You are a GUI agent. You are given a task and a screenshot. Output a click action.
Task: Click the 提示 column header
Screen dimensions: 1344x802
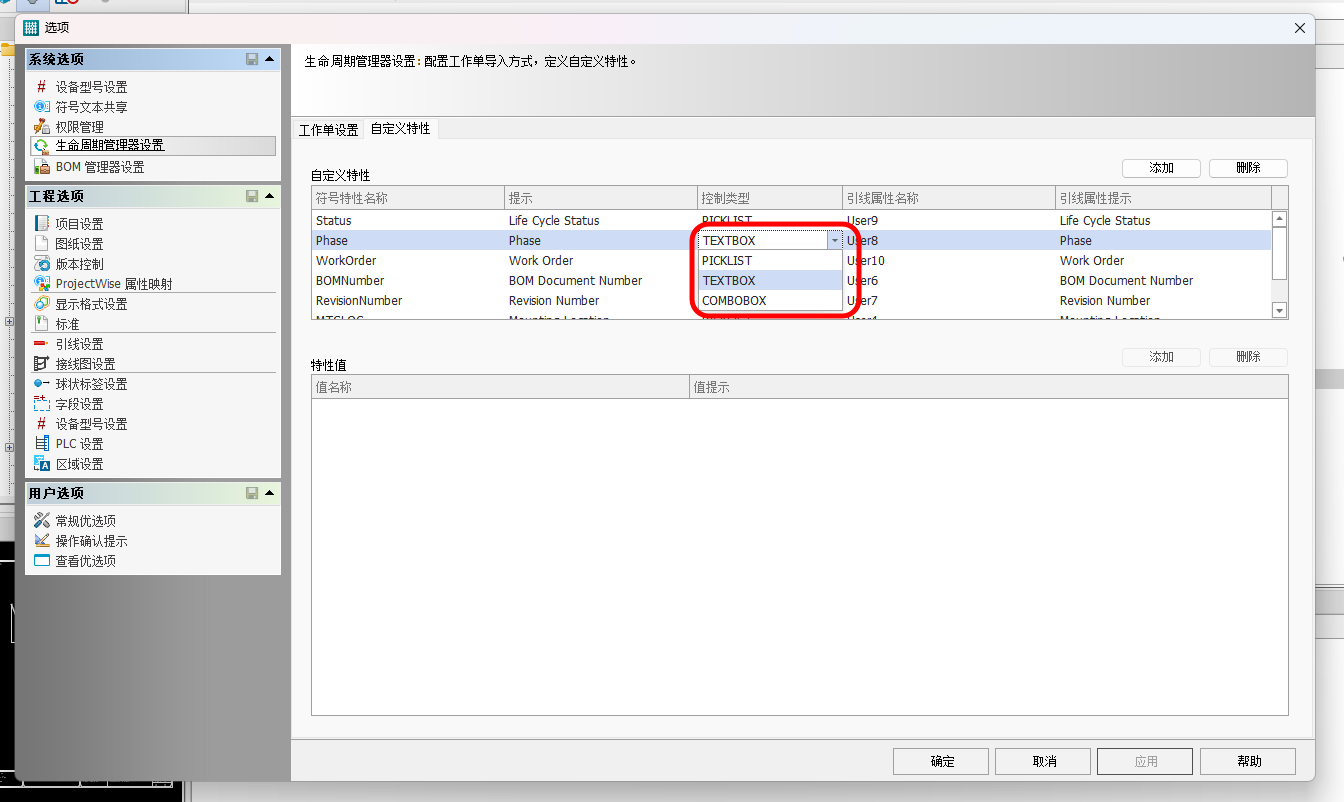pyautogui.click(x=601, y=198)
